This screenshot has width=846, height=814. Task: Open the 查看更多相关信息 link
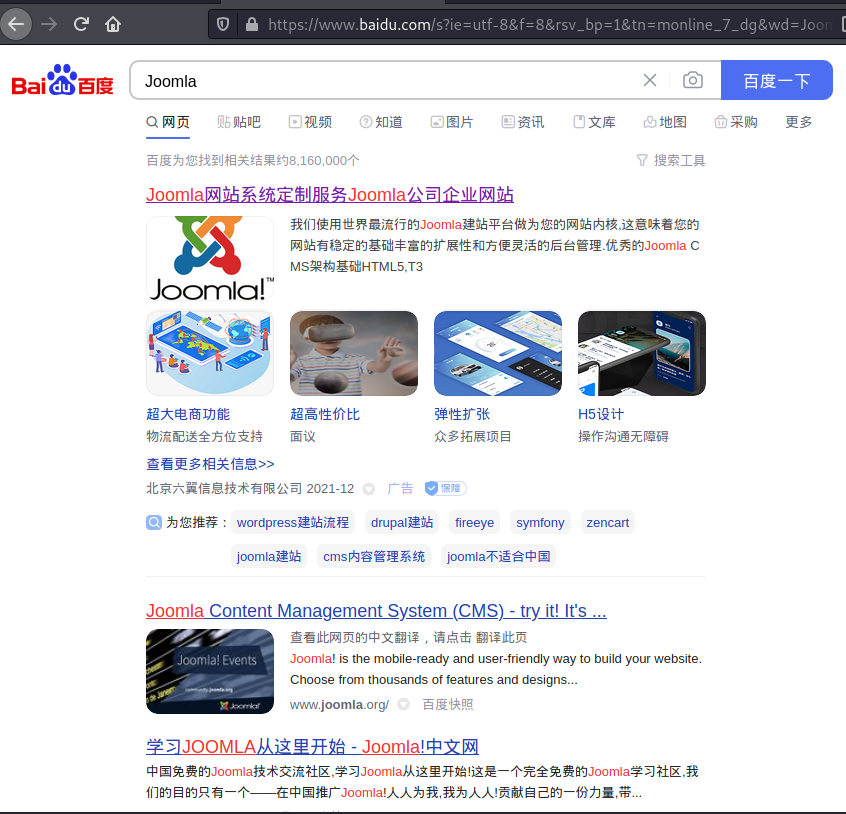click(210, 463)
